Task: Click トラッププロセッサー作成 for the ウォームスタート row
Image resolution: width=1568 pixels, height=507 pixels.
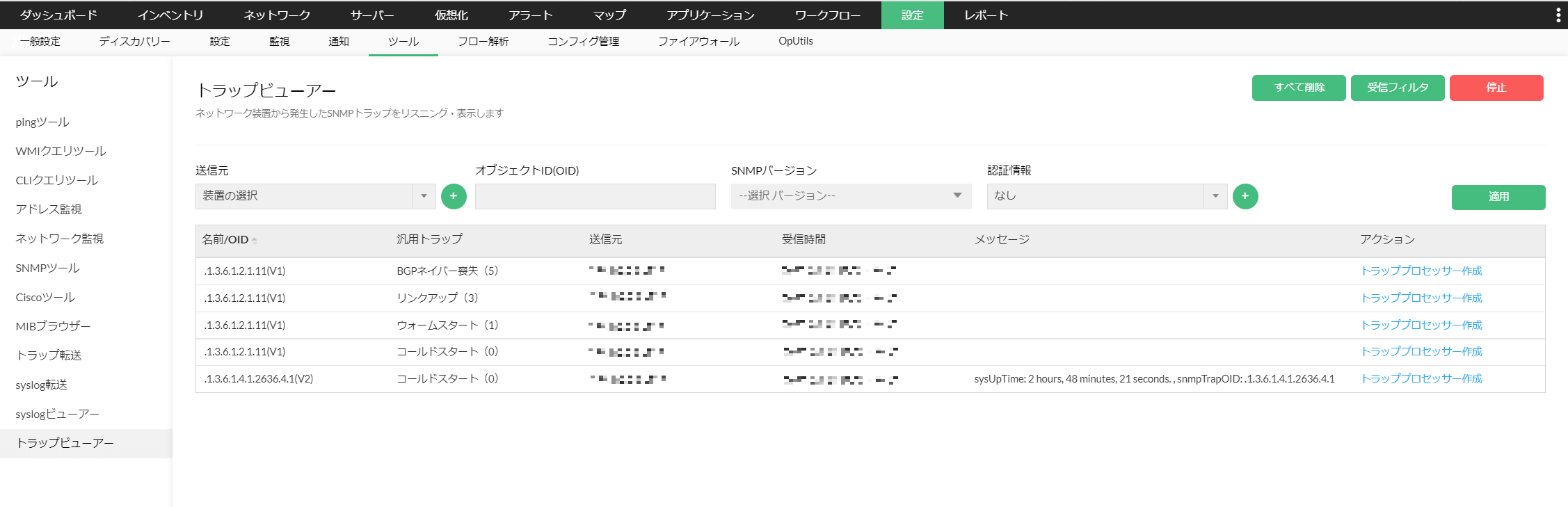Action: pyautogui.click(x=1421, y=325)
